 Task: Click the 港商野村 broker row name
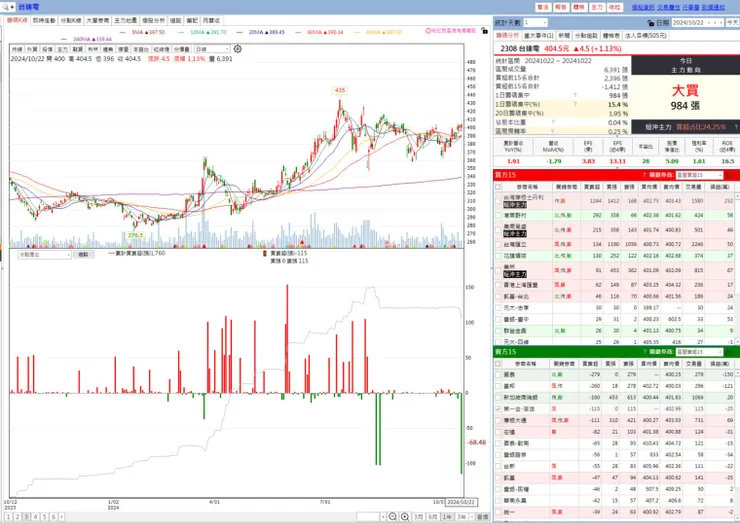tap(515, 215)
